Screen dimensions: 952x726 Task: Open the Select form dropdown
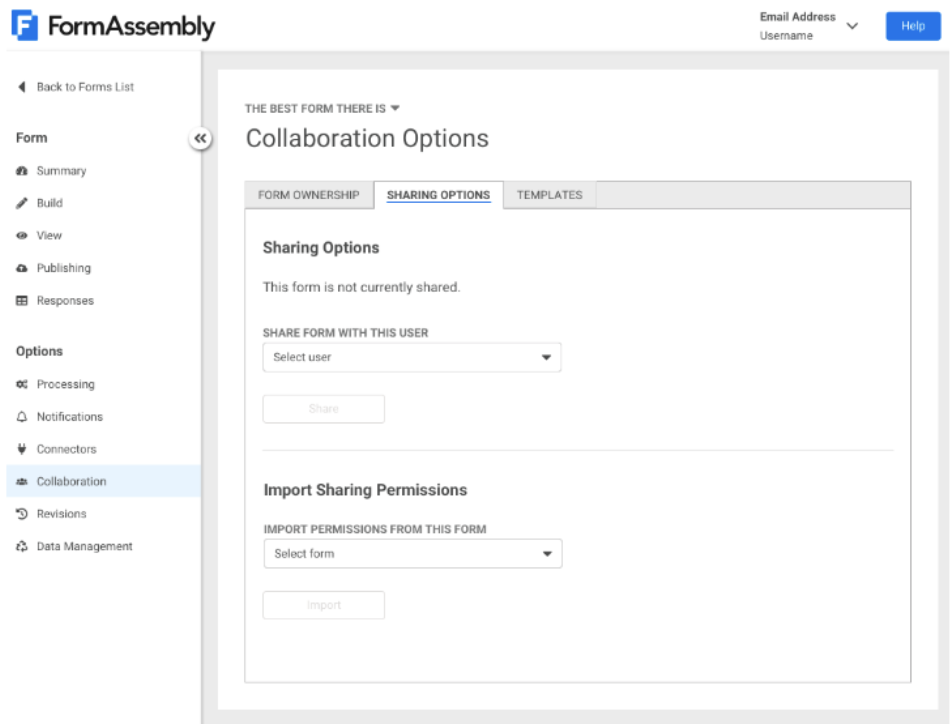click(x=412, y=553)
